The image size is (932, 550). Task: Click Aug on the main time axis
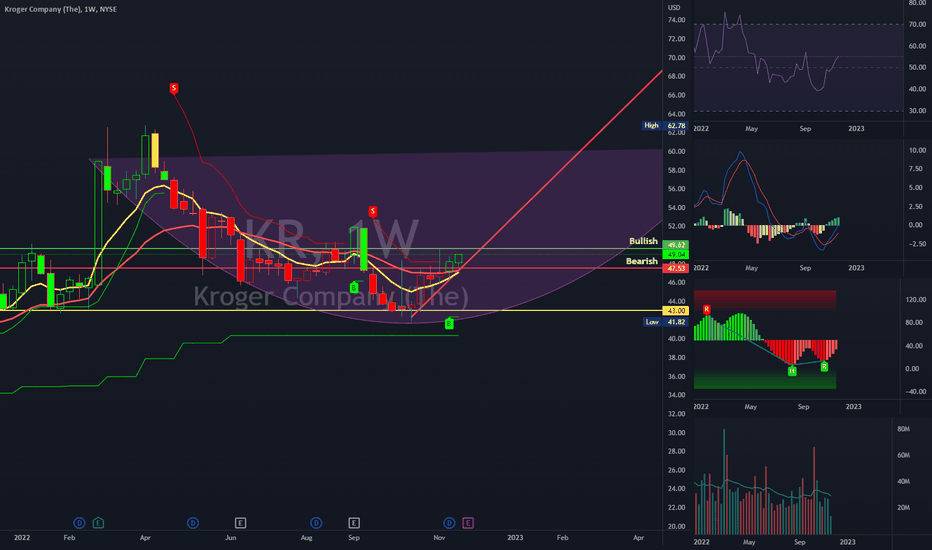(x=307, y=538)
